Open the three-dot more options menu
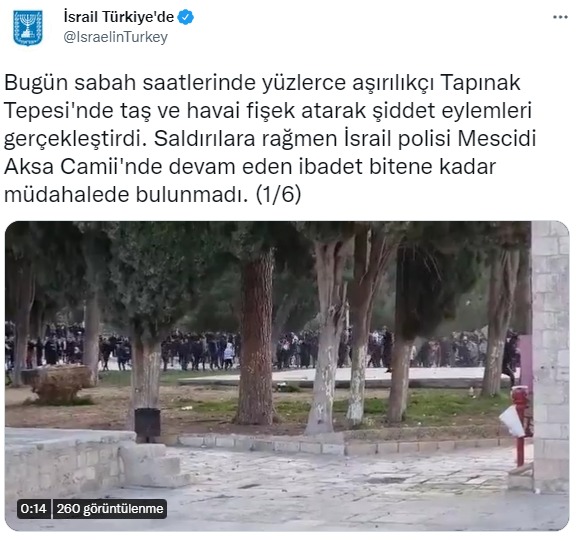This screenshot has width=578, height=541. click(x=560, y=17)
